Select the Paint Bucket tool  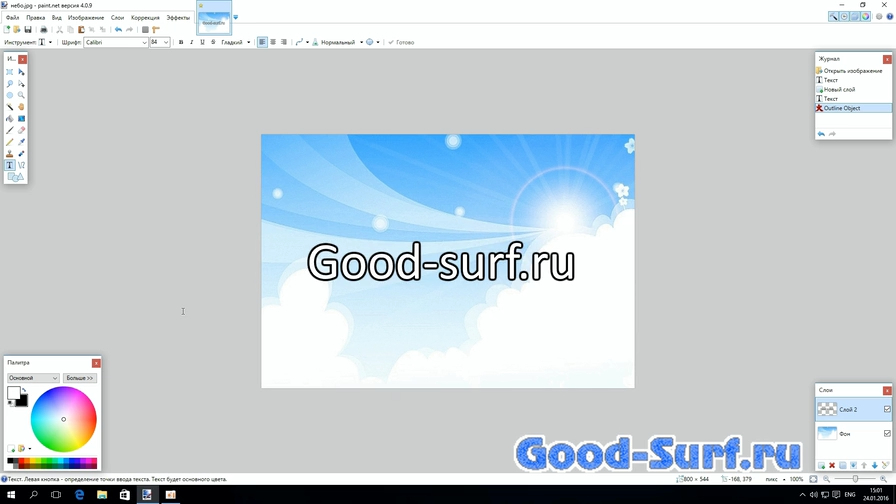10,119
